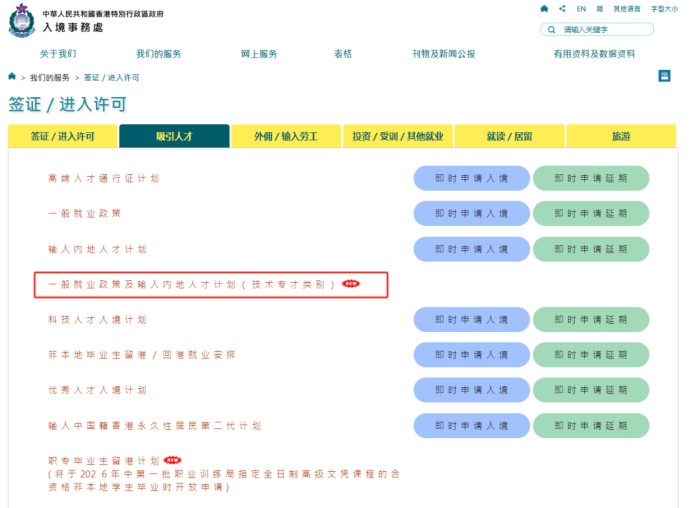Click 即时申请延期 for 优秀人才入境计划
700x508 pixels.
[591, 390]
